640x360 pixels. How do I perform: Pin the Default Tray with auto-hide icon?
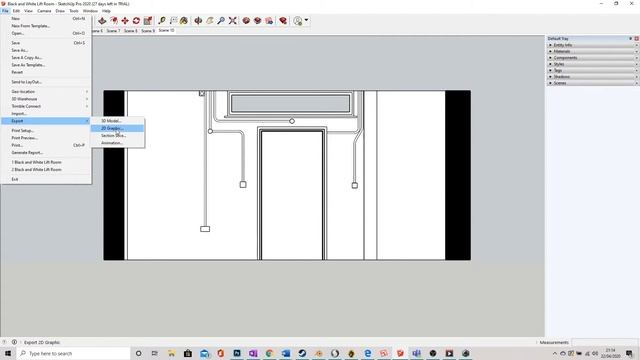pos(631,38)
